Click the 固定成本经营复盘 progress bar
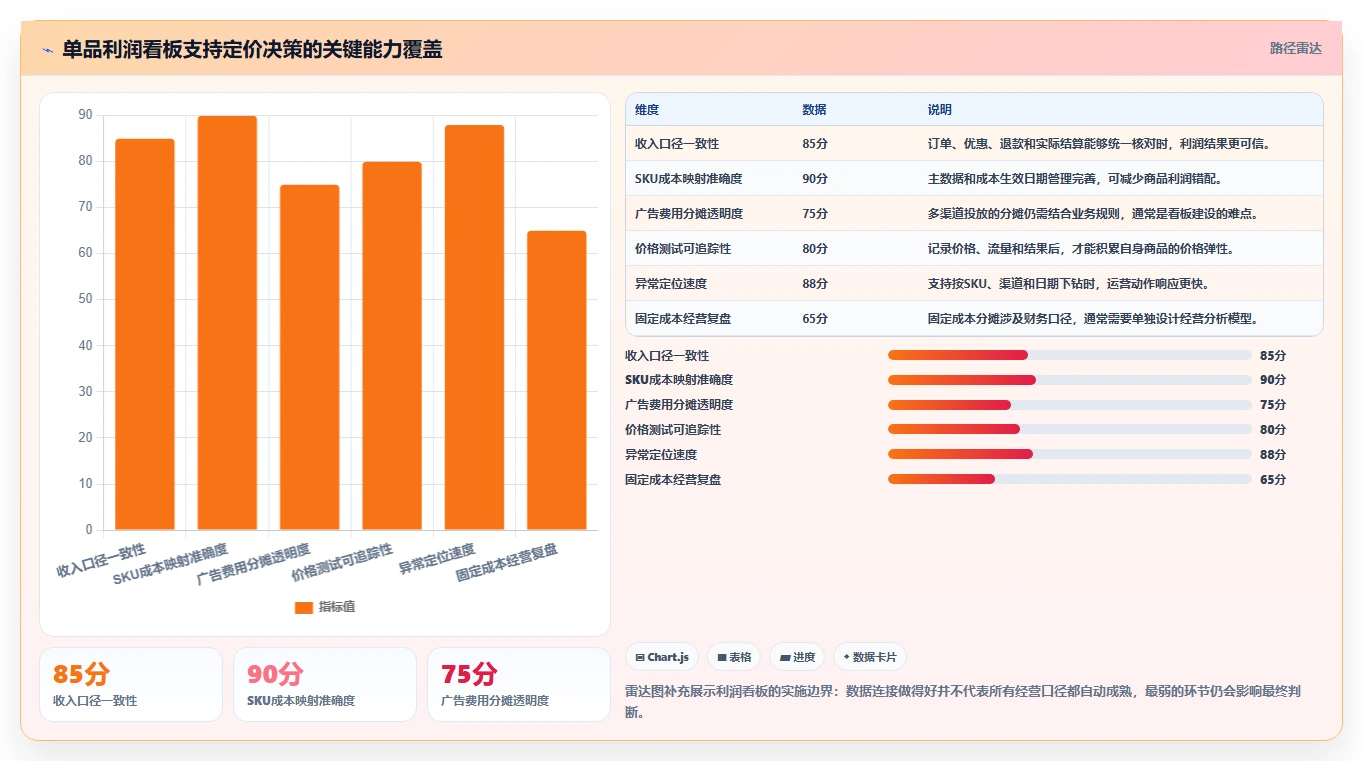The image size is (1363, 761). 1069,479
